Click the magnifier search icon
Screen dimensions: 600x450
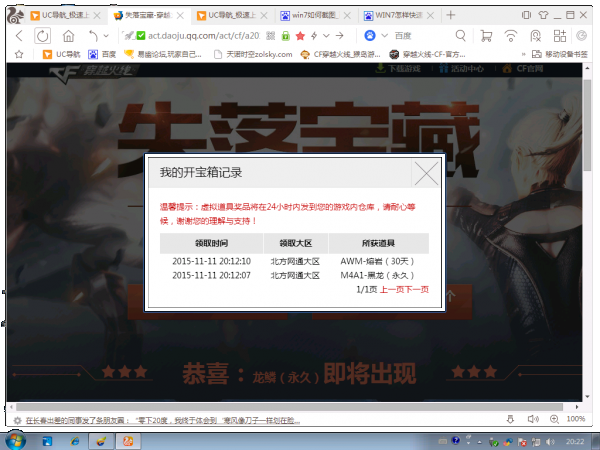(461, 36)
